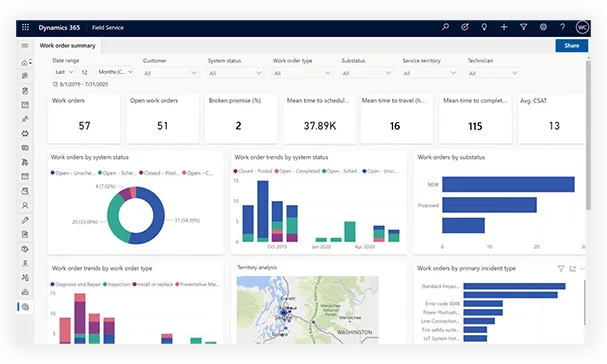Select the Work order summary tab
Image resolution: width=607 pixels, height=364 pixels.
coord(68,46)
